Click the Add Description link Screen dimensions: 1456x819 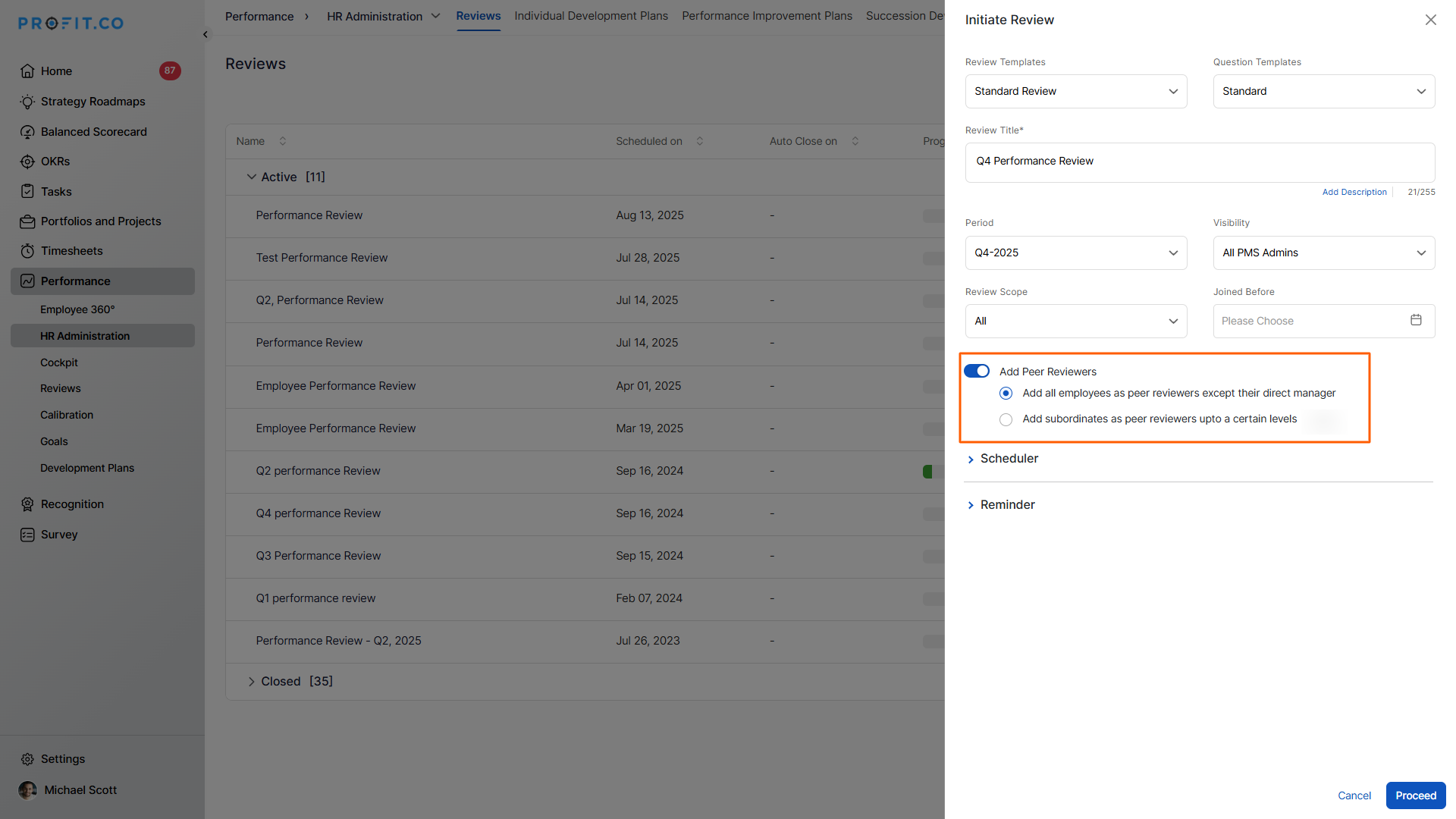pos(1354,192)
